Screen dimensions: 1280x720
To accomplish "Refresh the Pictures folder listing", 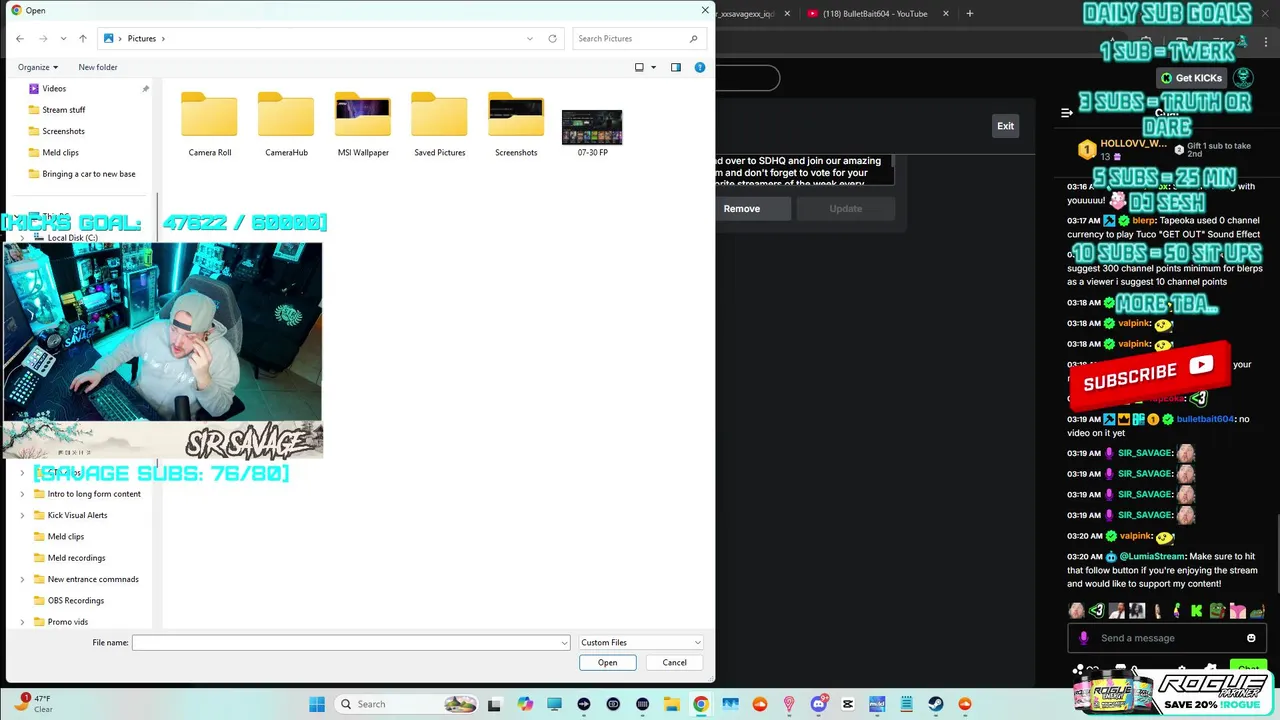I will tap(552, 38).
